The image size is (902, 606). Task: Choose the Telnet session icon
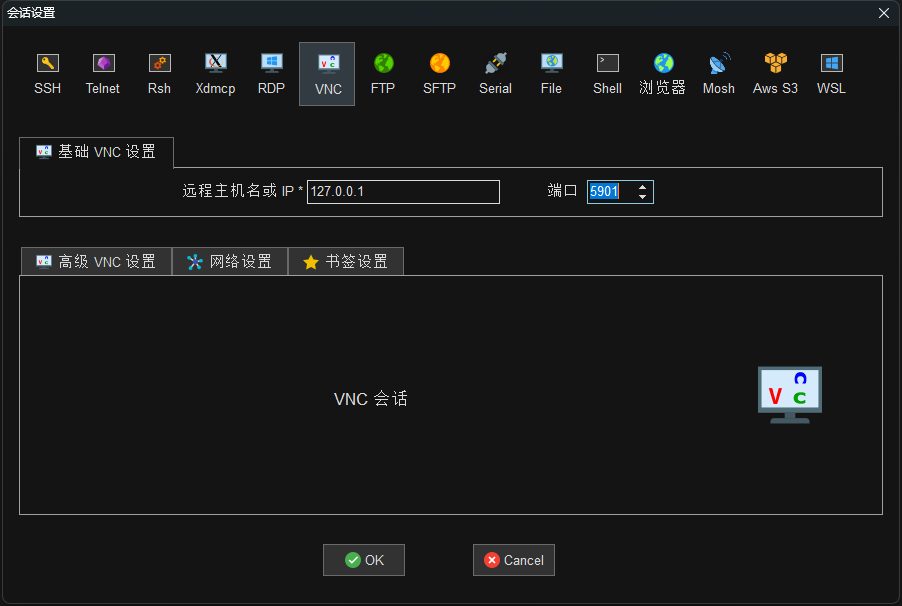(103, 73)
